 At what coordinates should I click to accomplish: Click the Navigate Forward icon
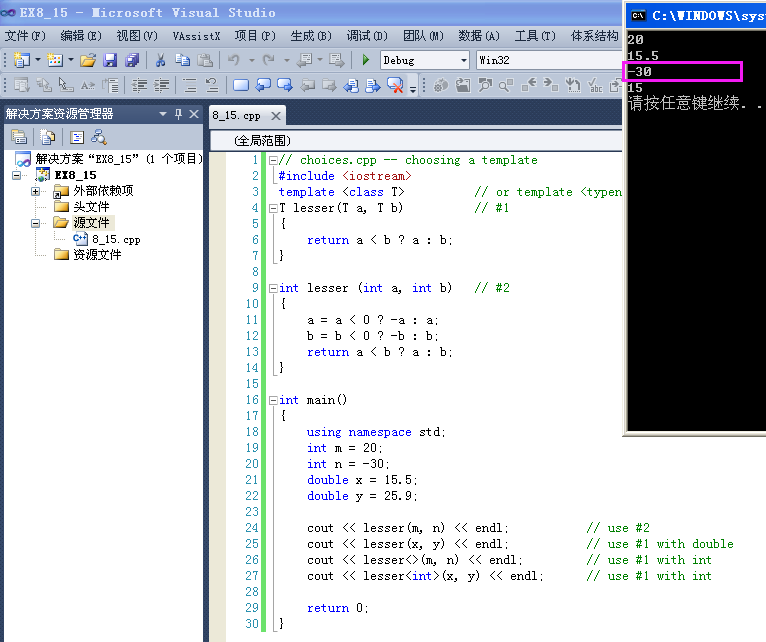[337, 60]
